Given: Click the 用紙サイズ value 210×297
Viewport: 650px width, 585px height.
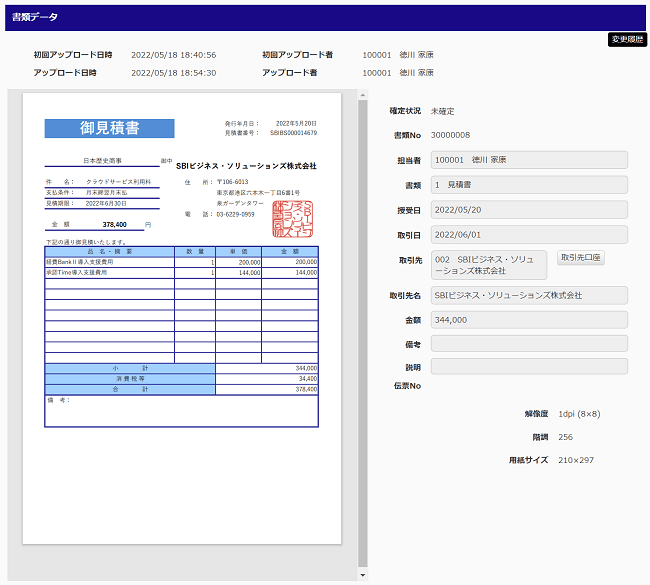Looking at the screenshot, I should (576, 460).
